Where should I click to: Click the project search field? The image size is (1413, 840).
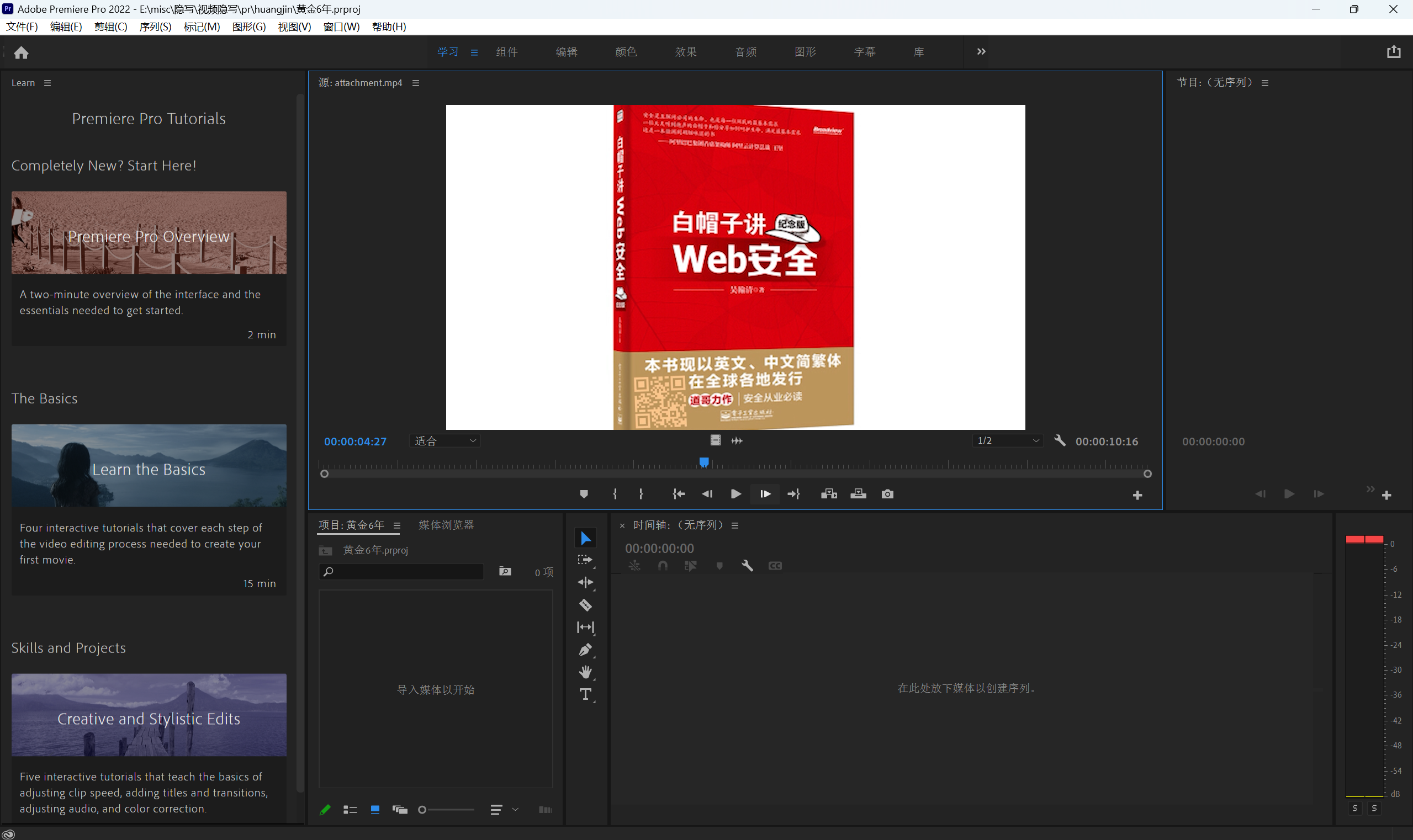point(401,572)
